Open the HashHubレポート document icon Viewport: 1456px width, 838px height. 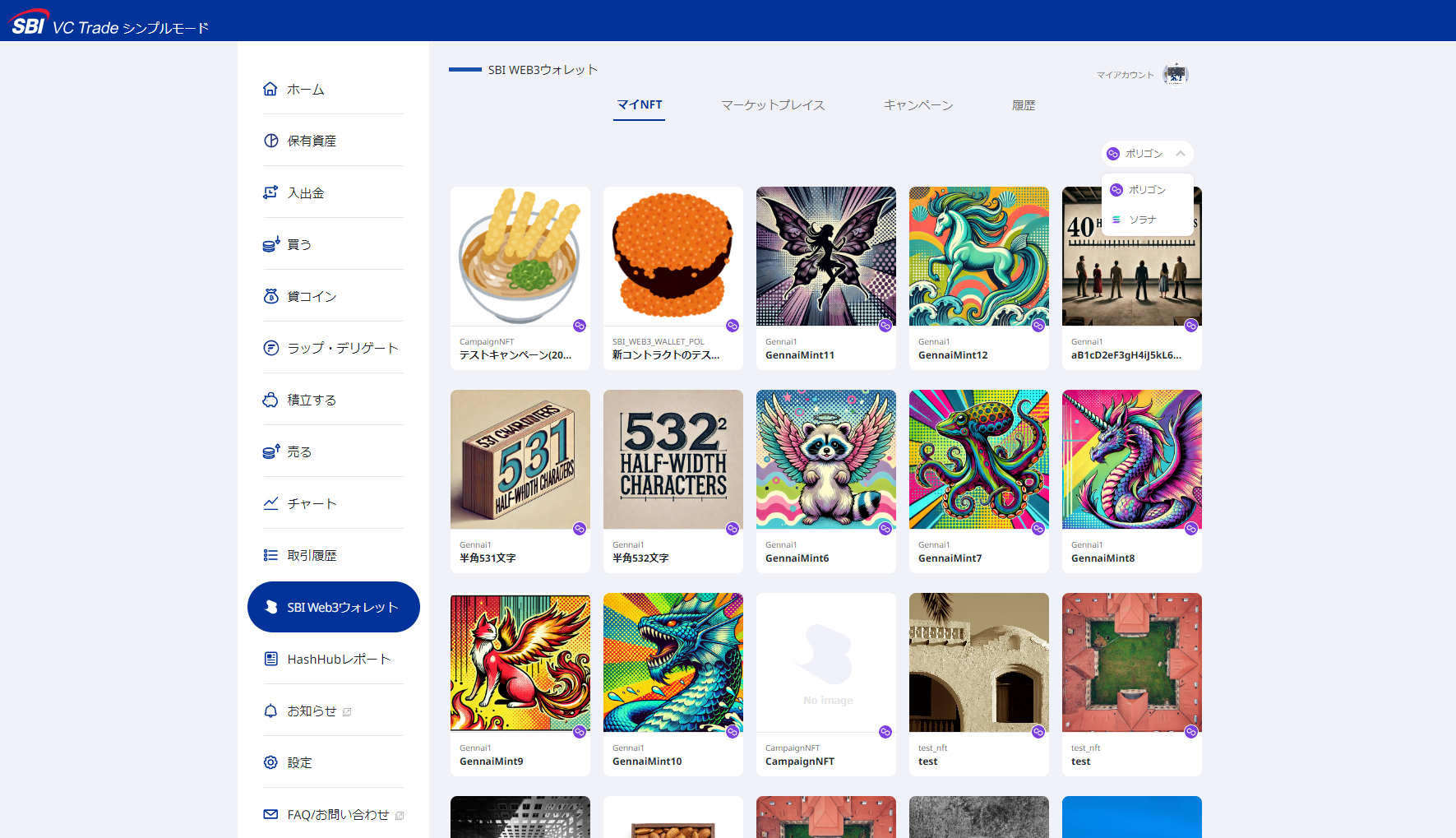coord(270,659)
